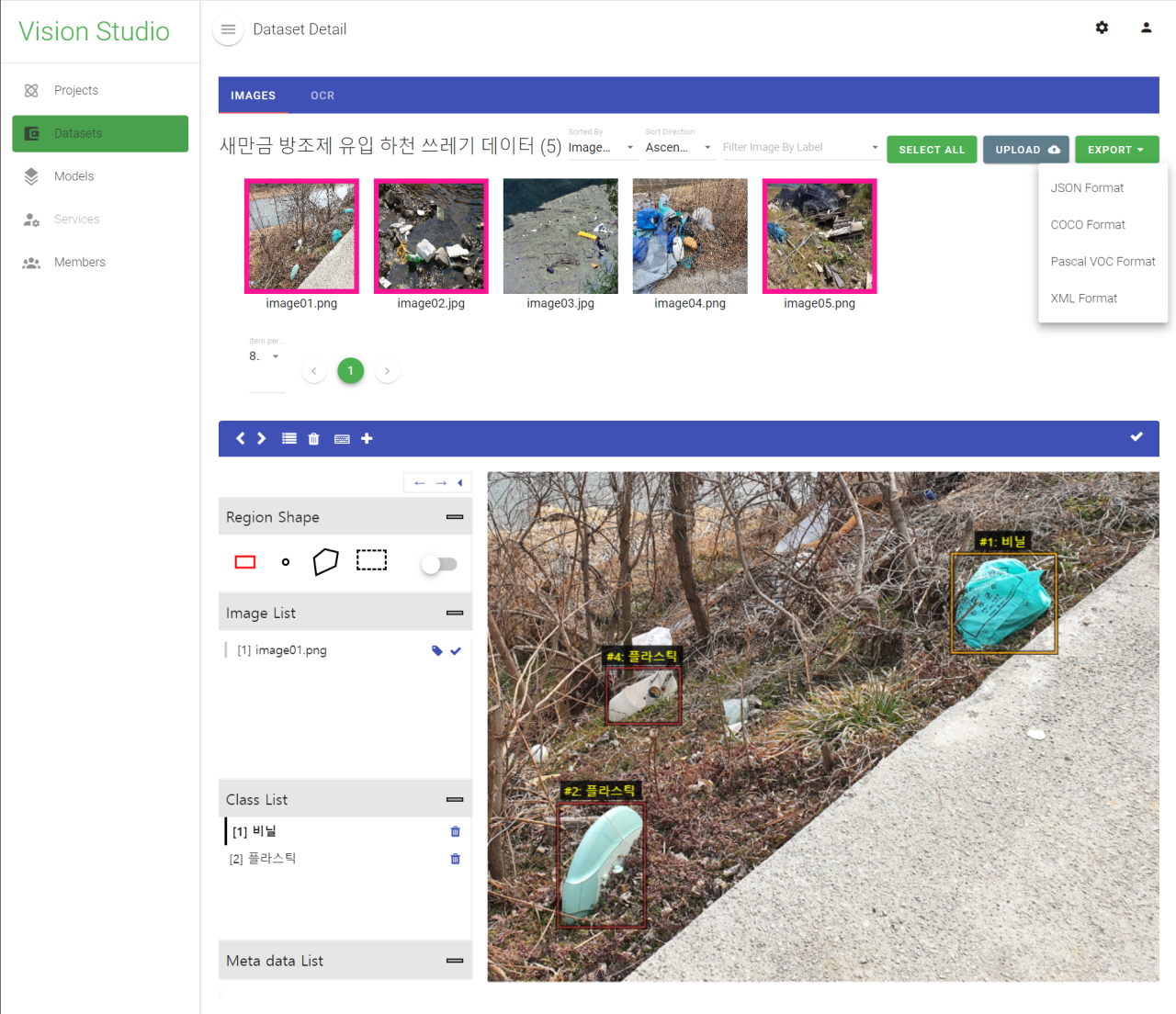Open the image03.jpg thumbnail
This screenshot has width=1176, height=1014.
[x=560, y=237]
